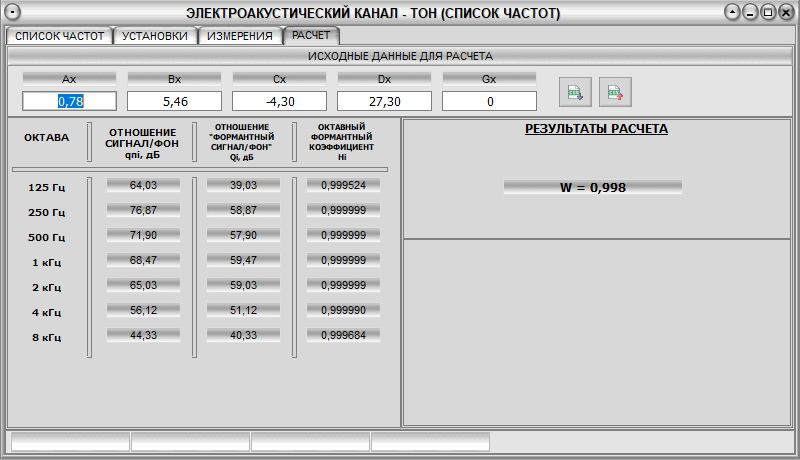Click the CSV icon with blue down arrow
The width and height of the screenshot is (800, 460).
(x=575, y=92)
